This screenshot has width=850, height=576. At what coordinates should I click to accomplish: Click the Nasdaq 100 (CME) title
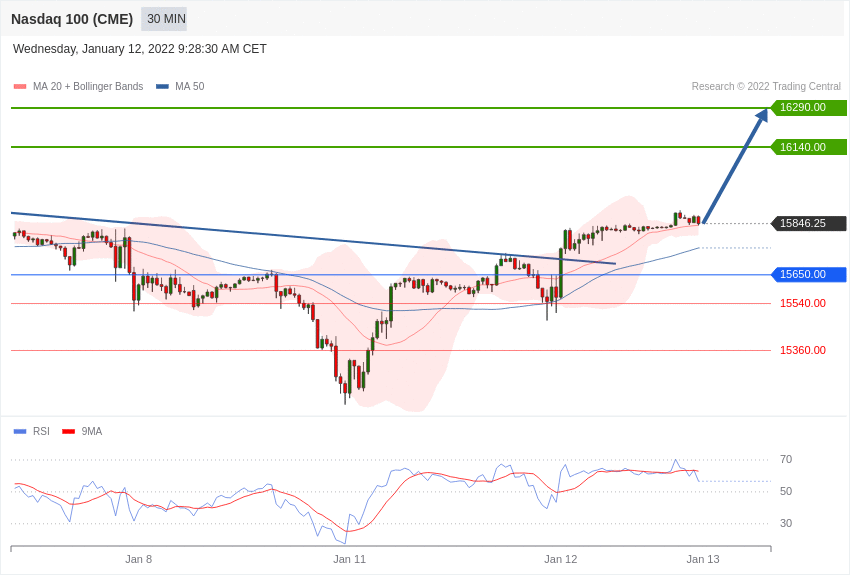pos(72,19)
